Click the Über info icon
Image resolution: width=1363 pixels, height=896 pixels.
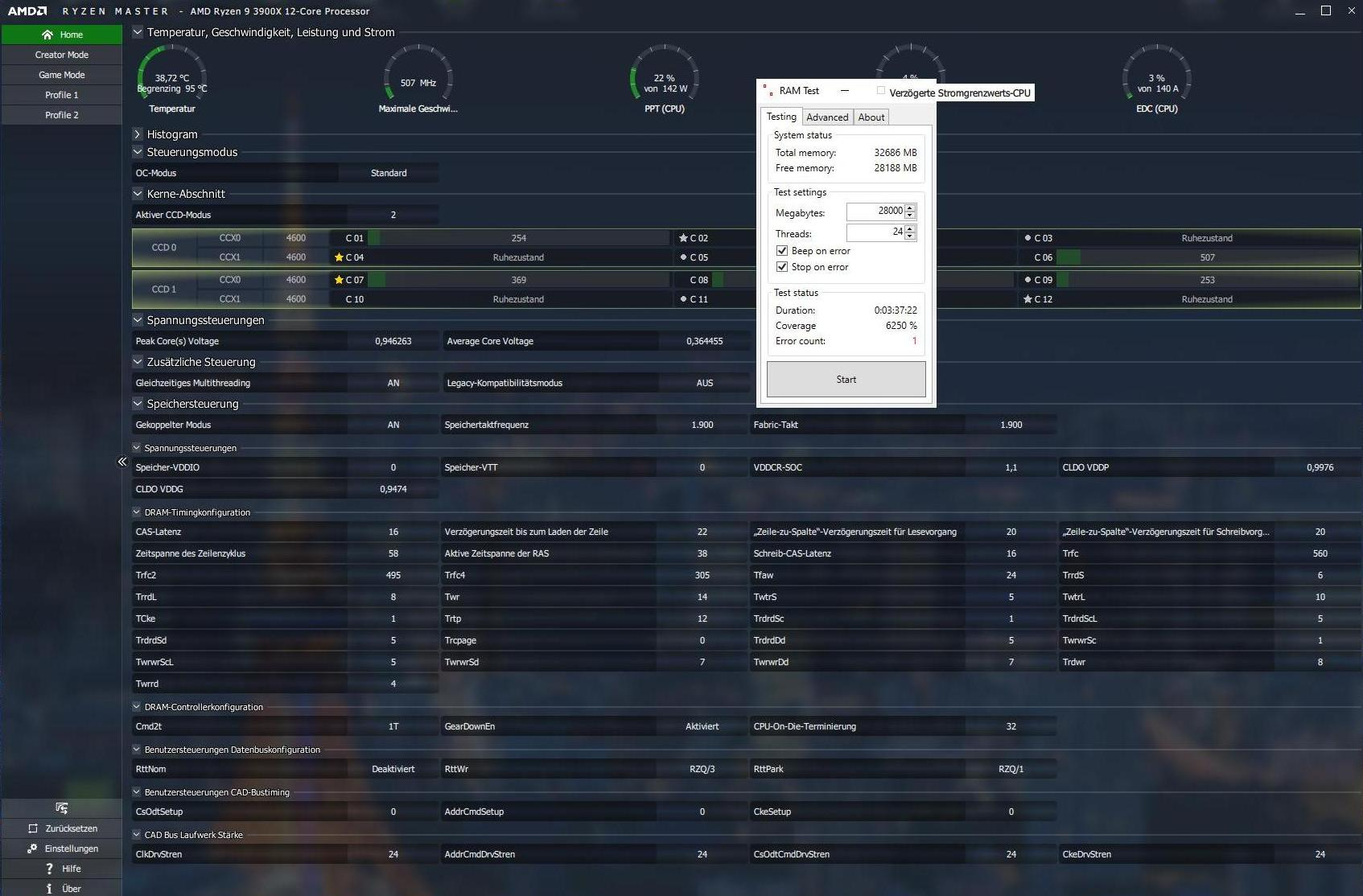pos(49,889)
